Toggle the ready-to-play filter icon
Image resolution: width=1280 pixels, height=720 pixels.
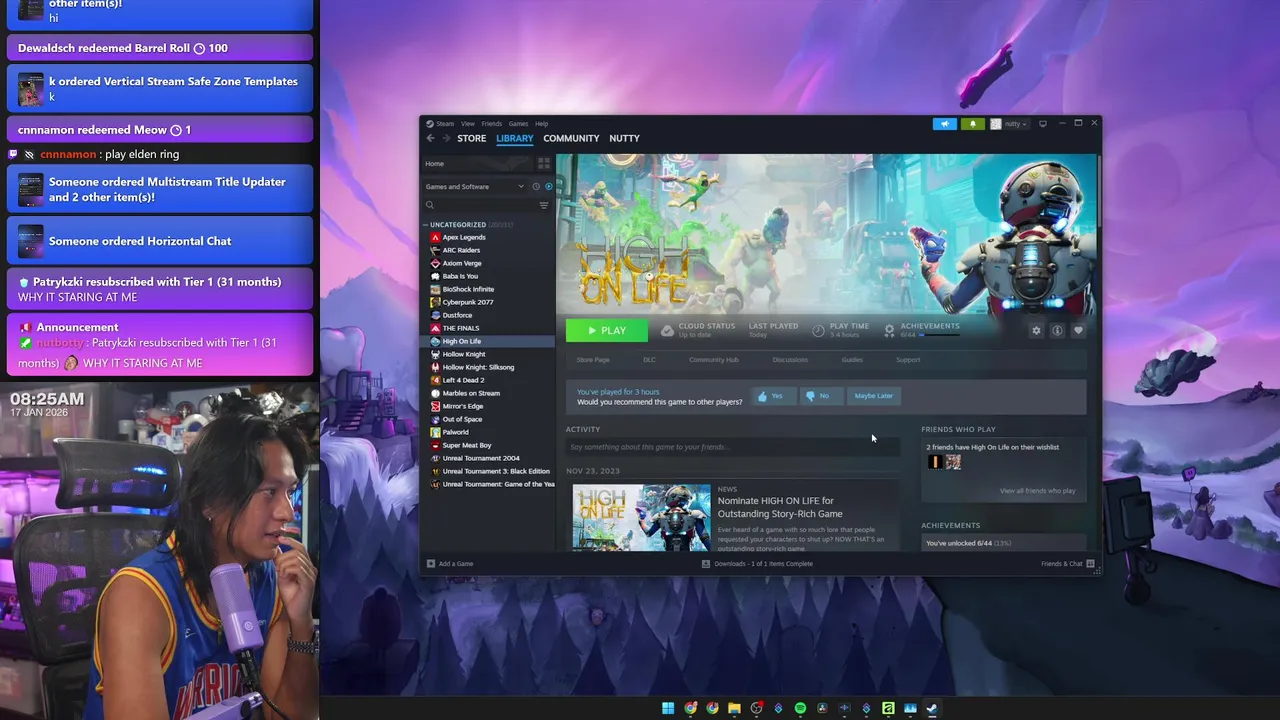click(x=548, y=187)
